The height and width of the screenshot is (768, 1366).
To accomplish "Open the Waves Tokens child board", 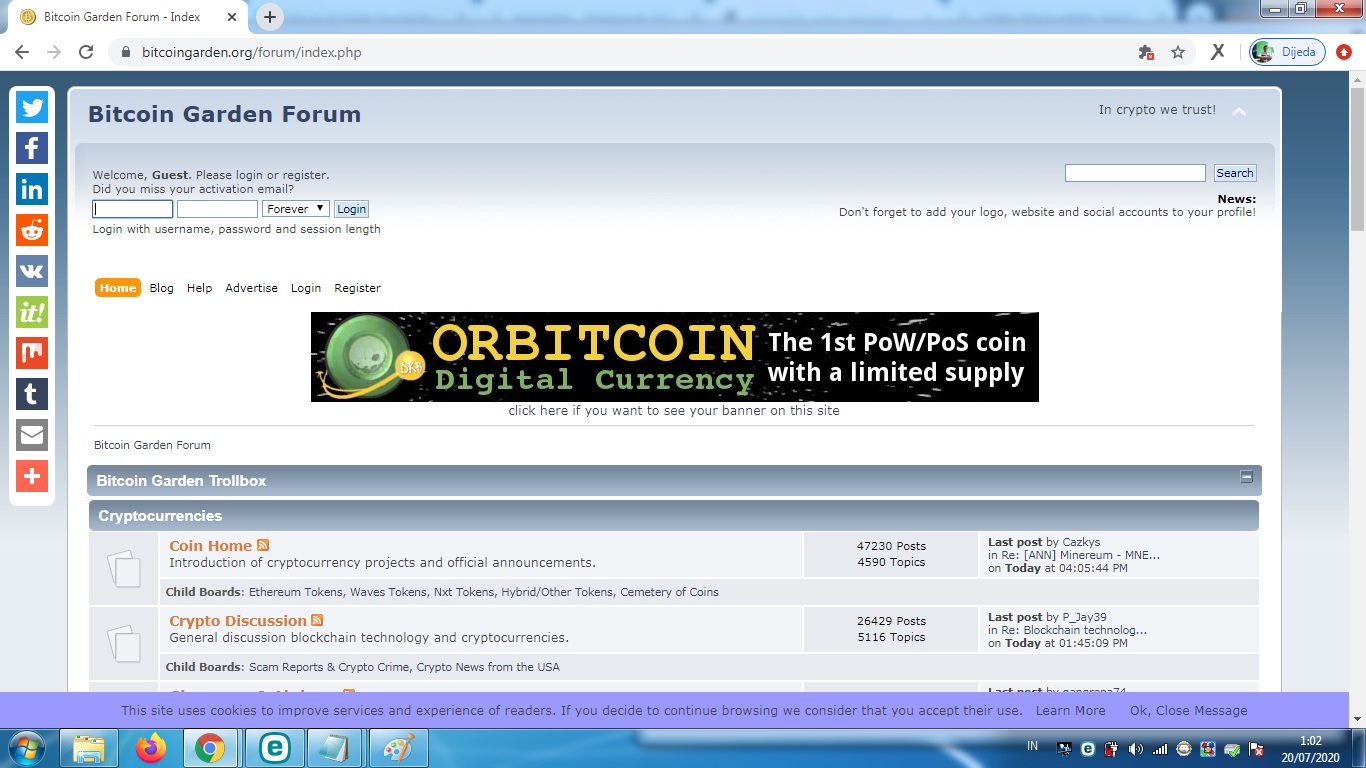I will click(388, 592).
